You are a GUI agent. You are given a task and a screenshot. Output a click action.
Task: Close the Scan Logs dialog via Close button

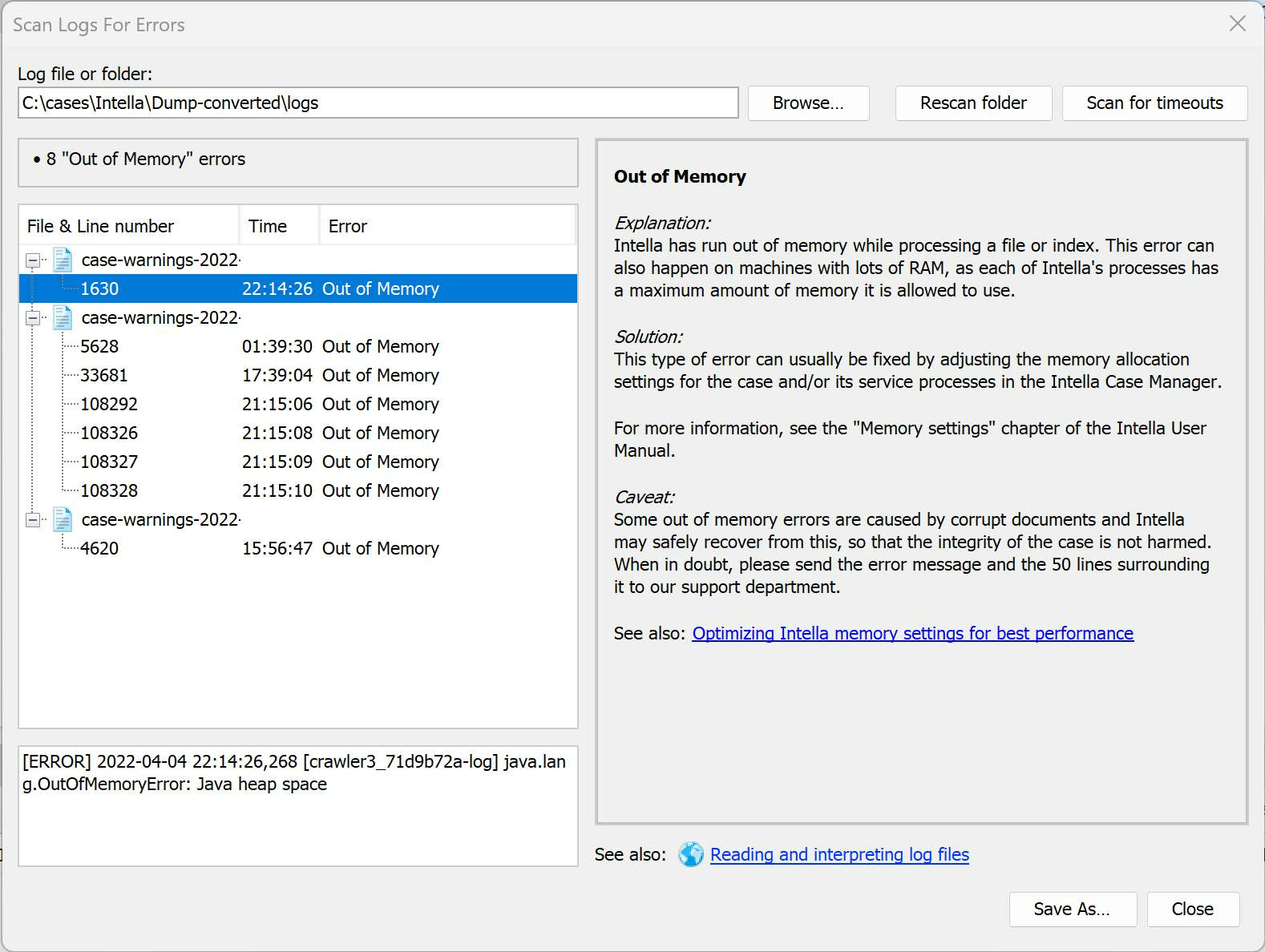[1193, 910]
